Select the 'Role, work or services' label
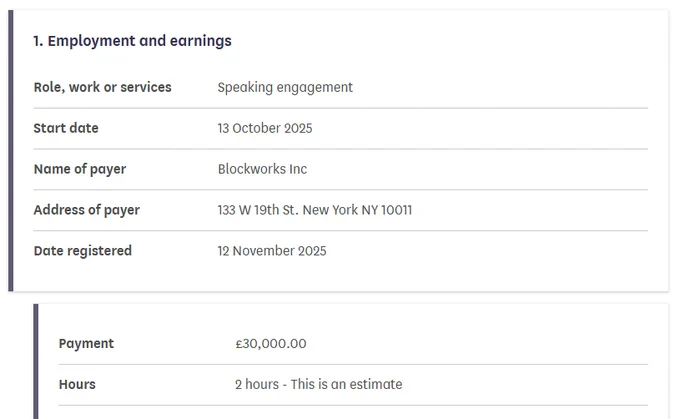 [102, 87]
